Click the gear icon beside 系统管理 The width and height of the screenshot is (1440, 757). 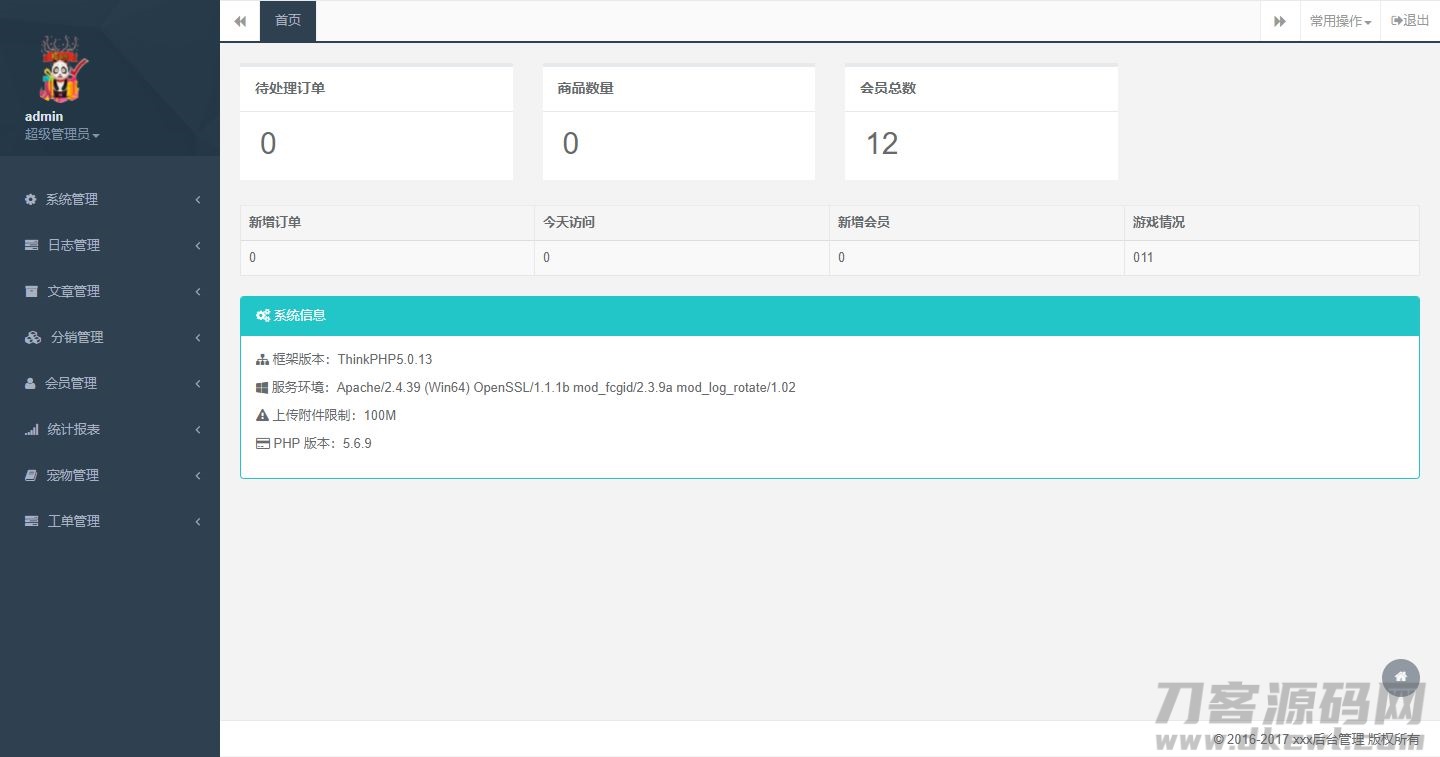click(x=31, y=199)
